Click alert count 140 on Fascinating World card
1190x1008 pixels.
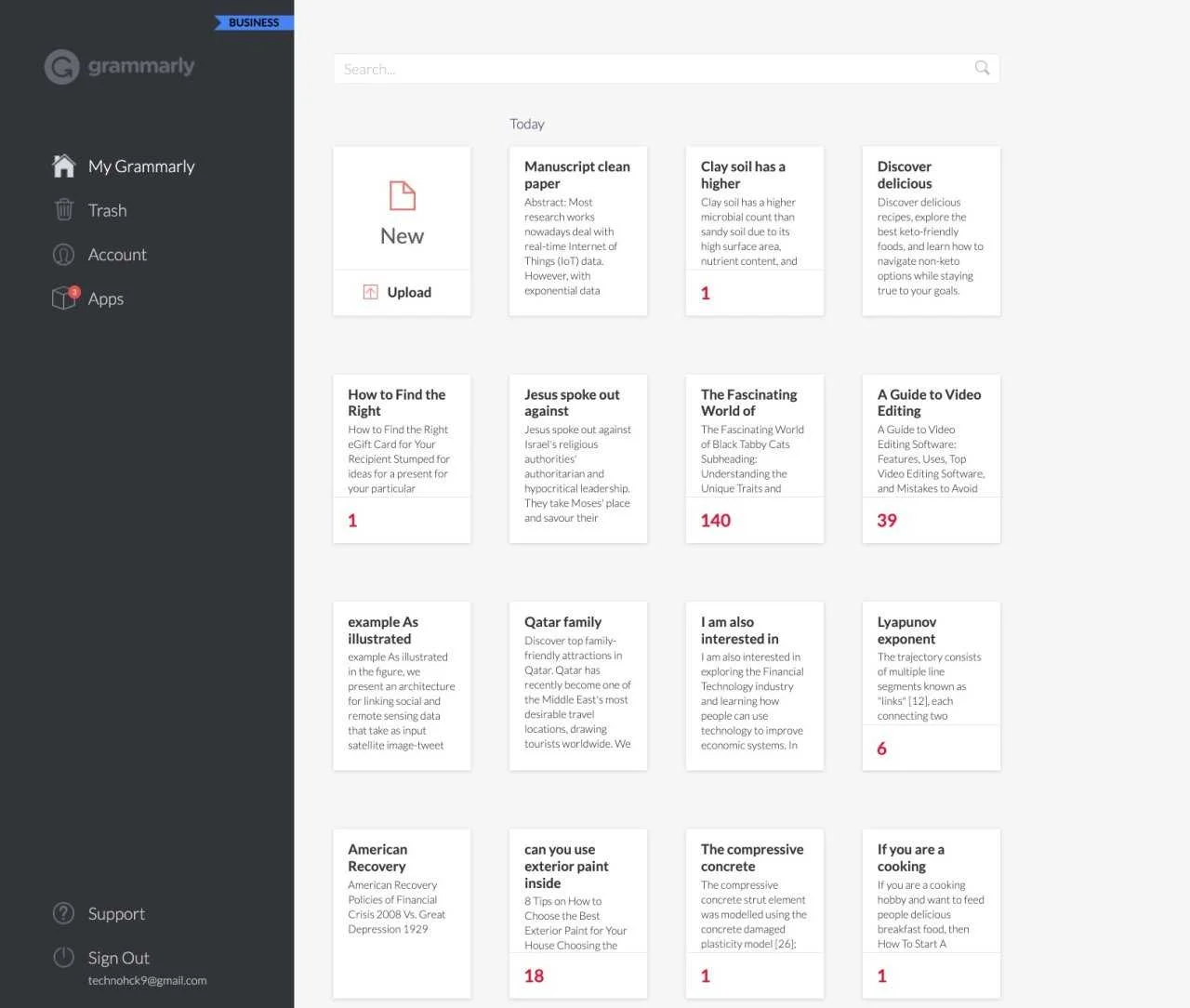pos(716,521)
